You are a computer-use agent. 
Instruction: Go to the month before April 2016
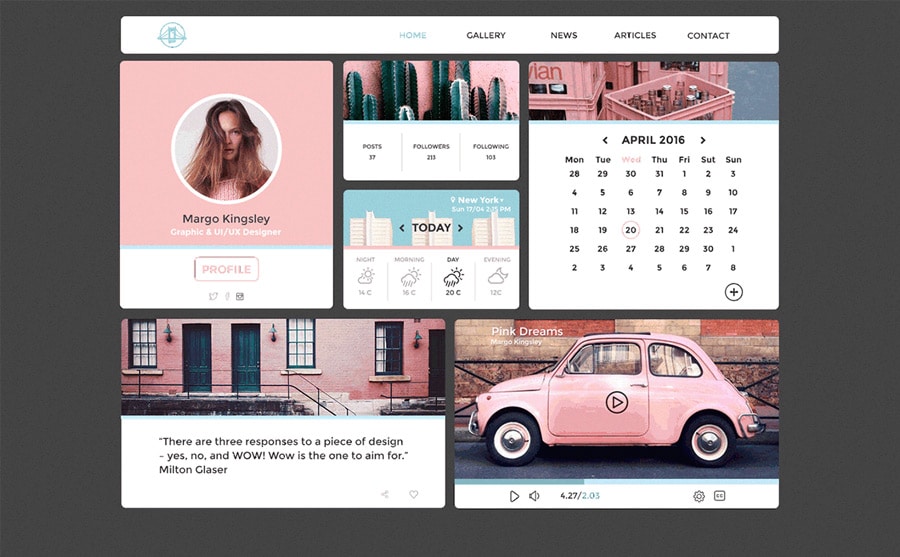click(x=605, y=140)
